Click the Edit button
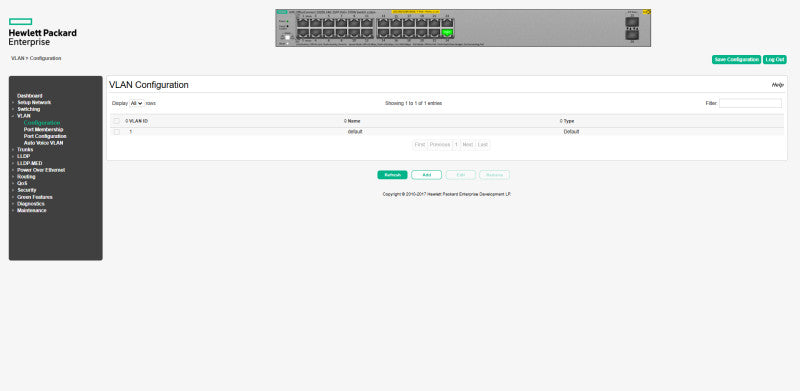Image resolution: width=800 pixels, height=391 pixels. click(461, 175)
